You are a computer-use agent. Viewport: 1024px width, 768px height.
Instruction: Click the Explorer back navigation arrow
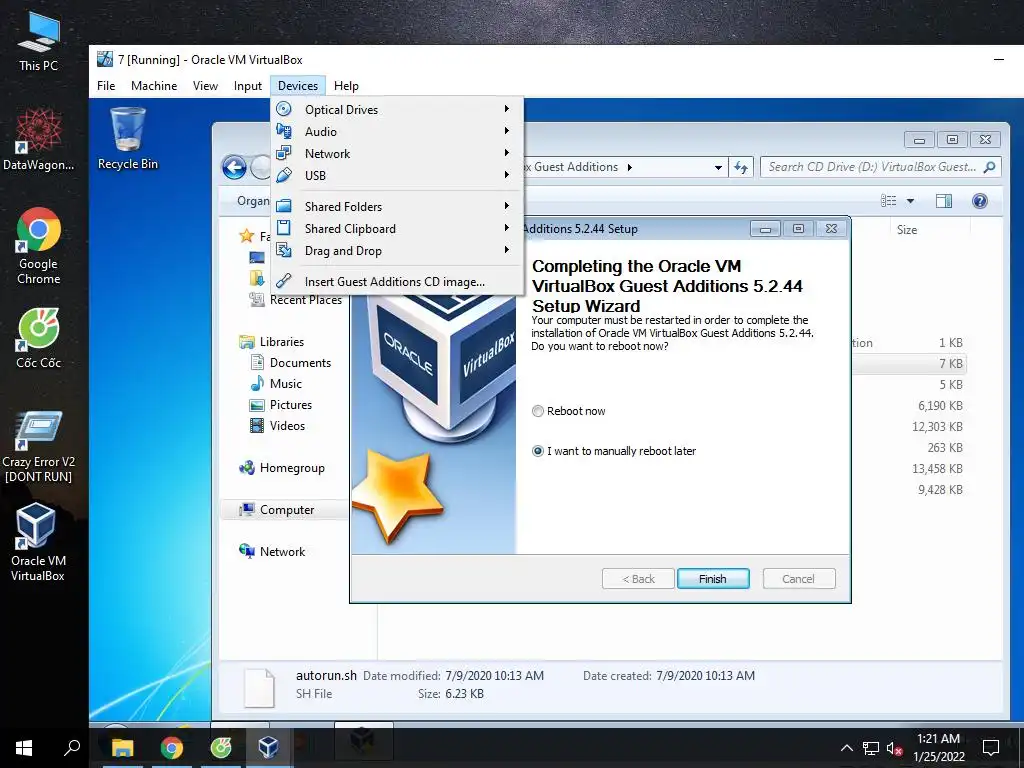(x=234, y=167)
